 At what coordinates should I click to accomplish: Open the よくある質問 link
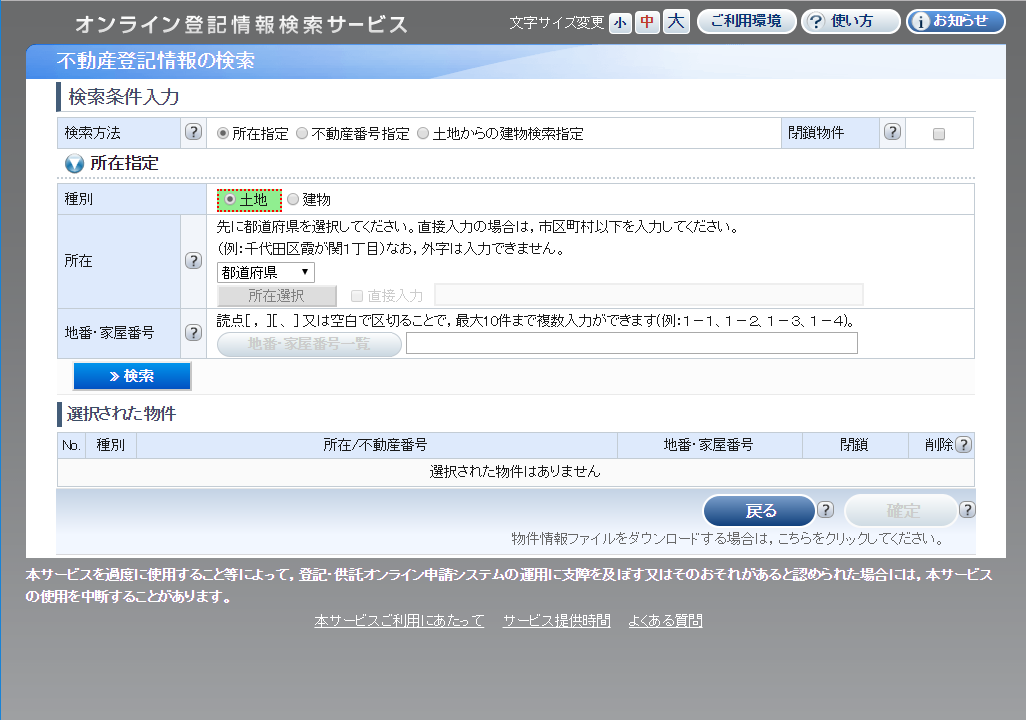point(665,621)
